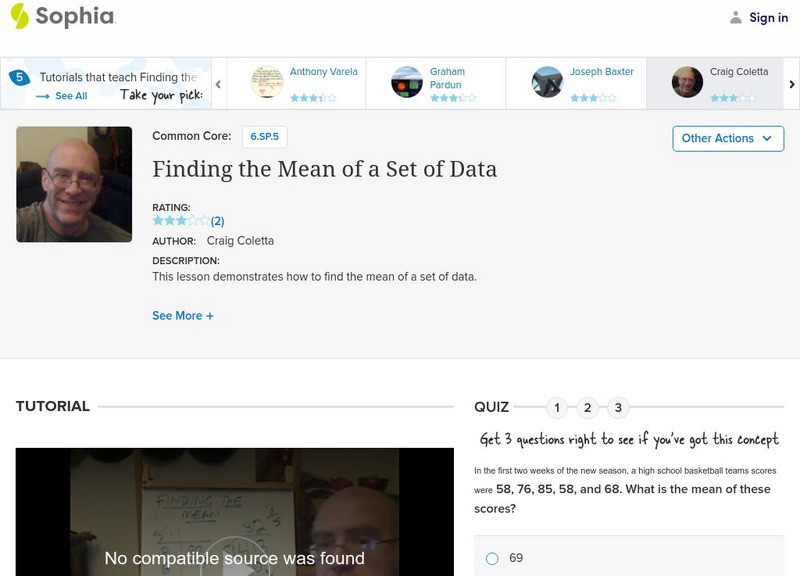The image size is (800, 576).
Task: Click Craig Coletta's profile photo
Action: [x=74, y=184]
